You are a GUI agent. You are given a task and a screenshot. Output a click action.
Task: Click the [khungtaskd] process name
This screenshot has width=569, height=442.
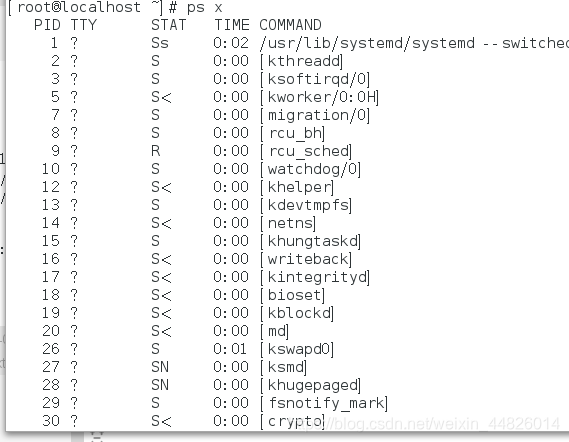311,241
